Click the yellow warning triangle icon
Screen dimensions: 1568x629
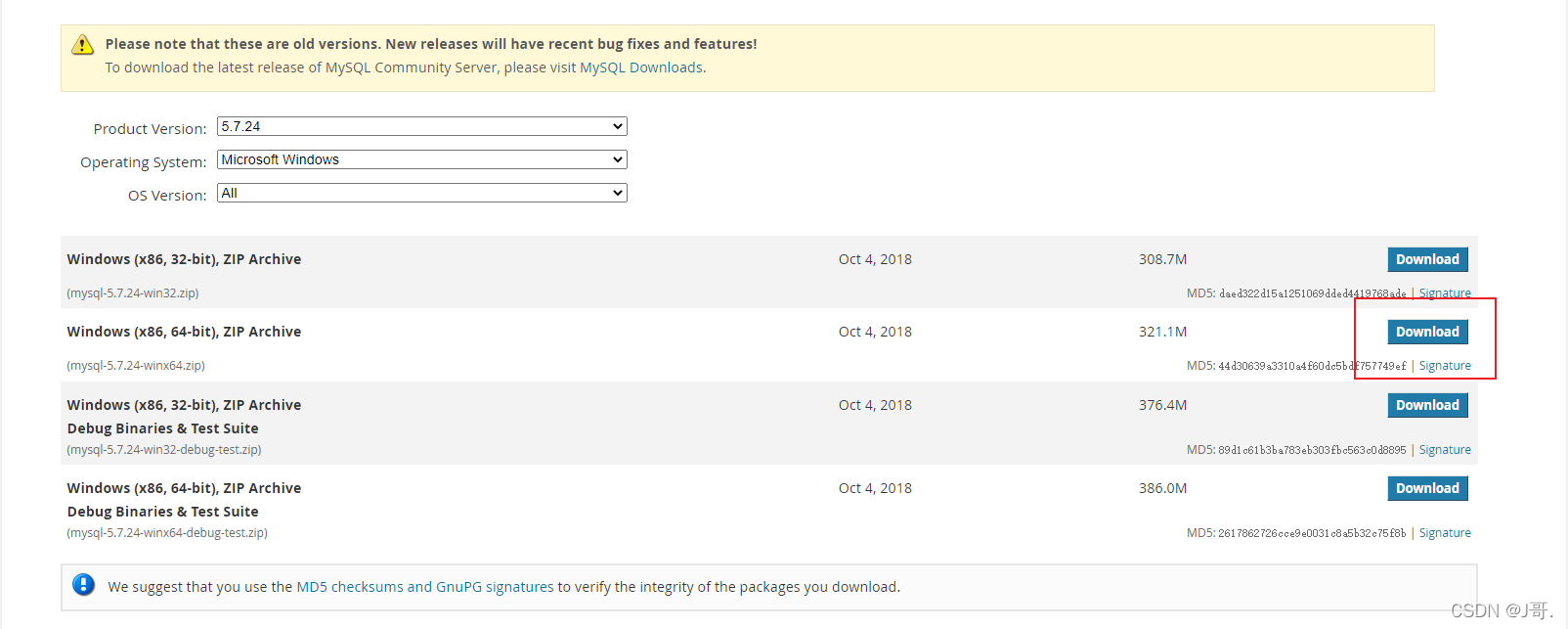pyautogui.click(x=83, y=45)
